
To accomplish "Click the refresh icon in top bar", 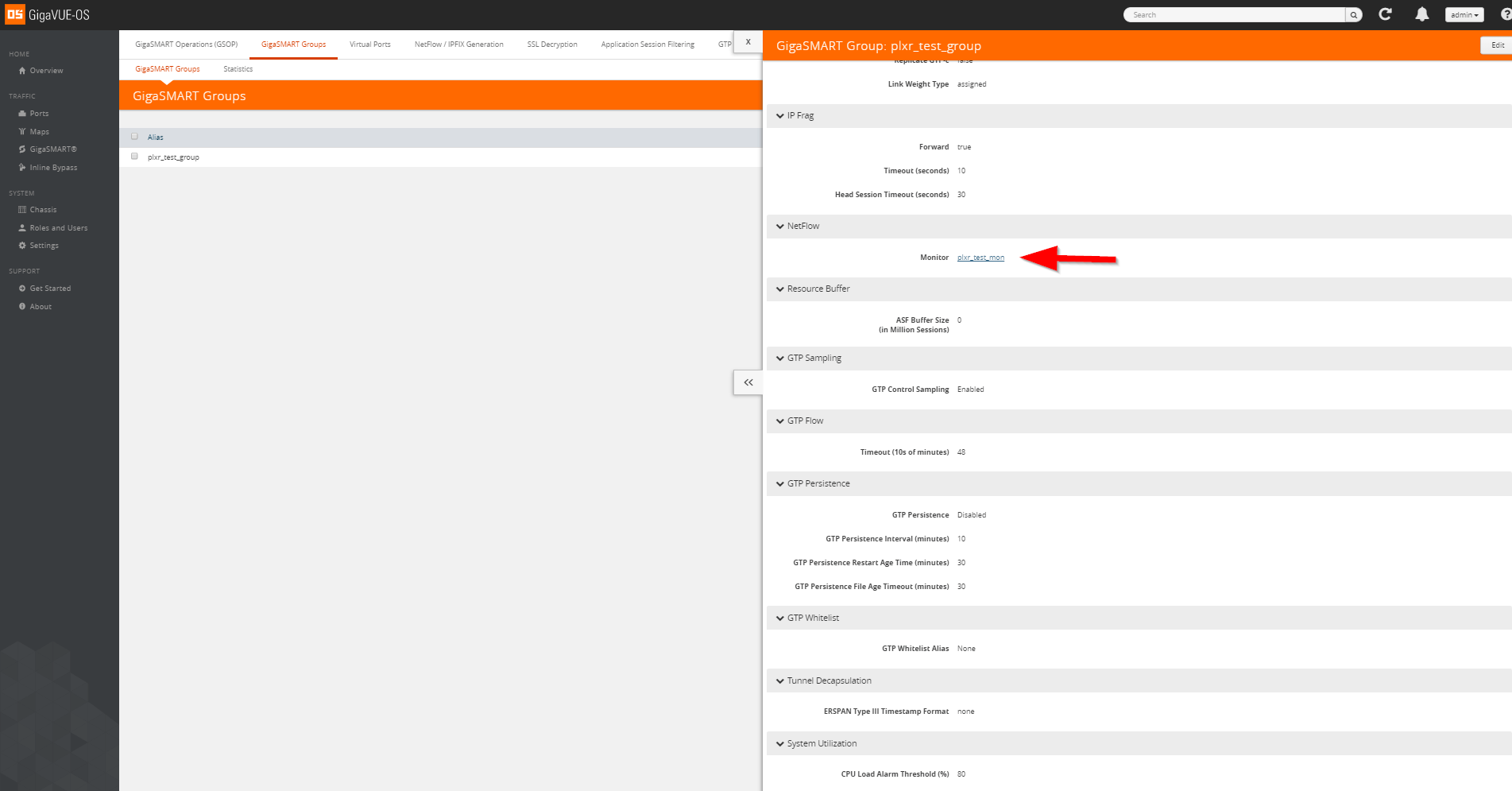I will (x=1385, y=14).
